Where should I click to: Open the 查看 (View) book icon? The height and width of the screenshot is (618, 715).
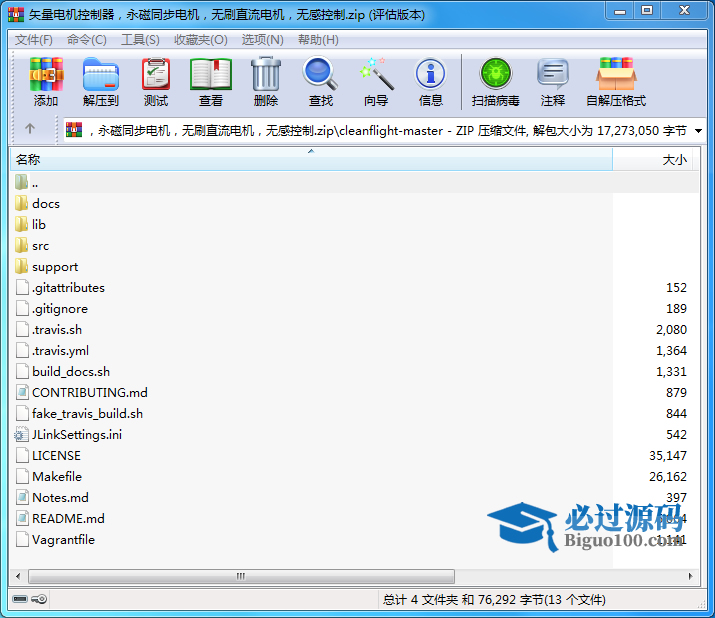click(x=211, y=74)
